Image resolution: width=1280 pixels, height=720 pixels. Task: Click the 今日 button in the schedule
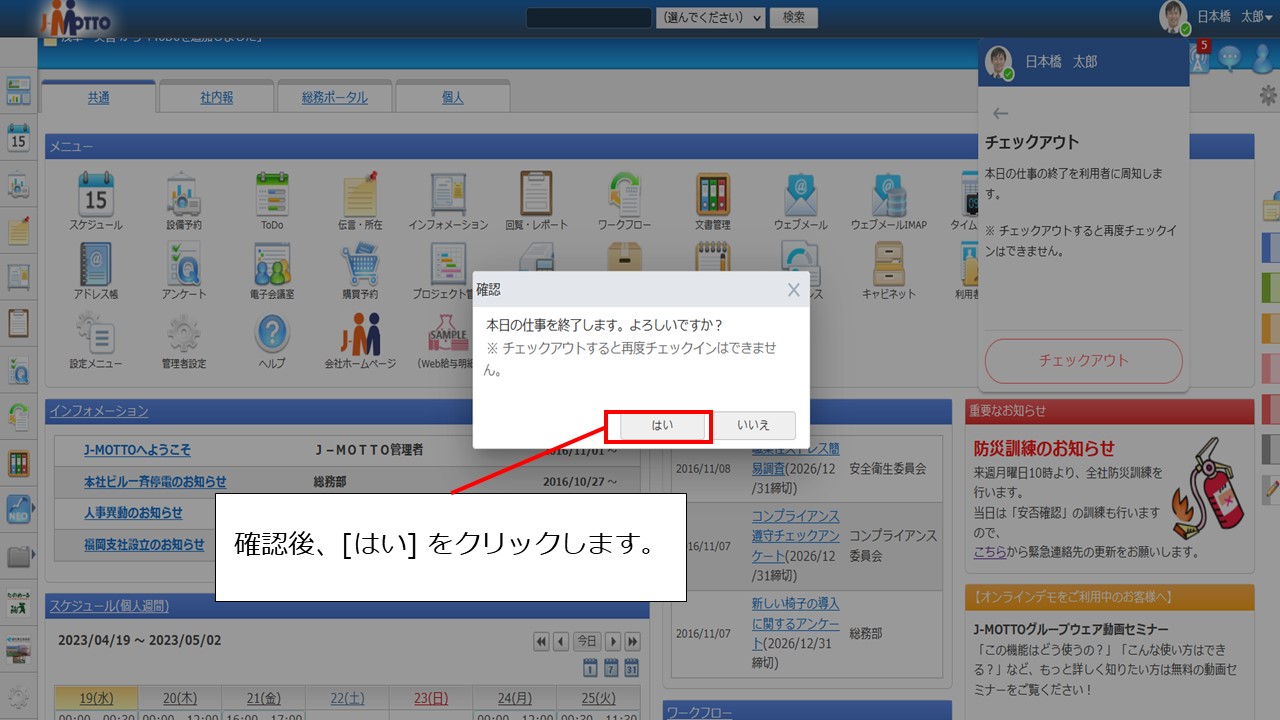pyautogui.click(x=587, y=641)
